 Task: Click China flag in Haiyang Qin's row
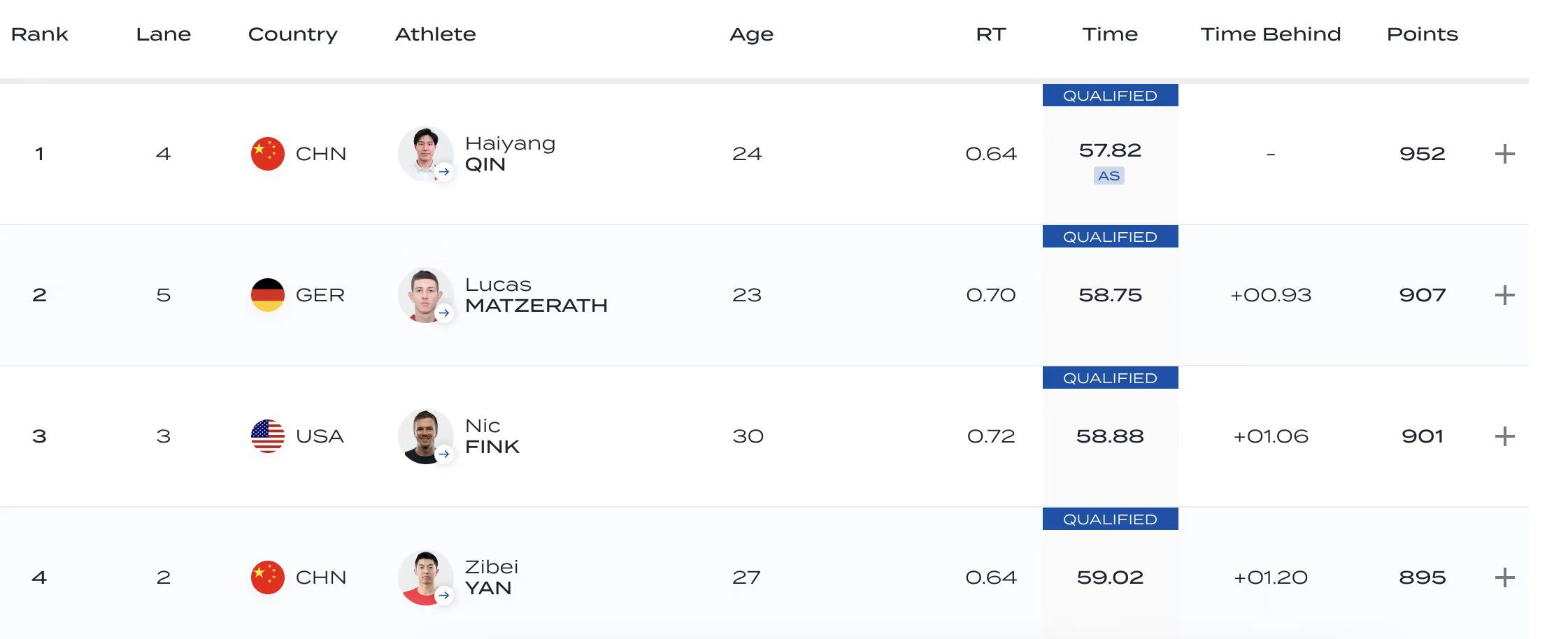[x=268, y=154]
